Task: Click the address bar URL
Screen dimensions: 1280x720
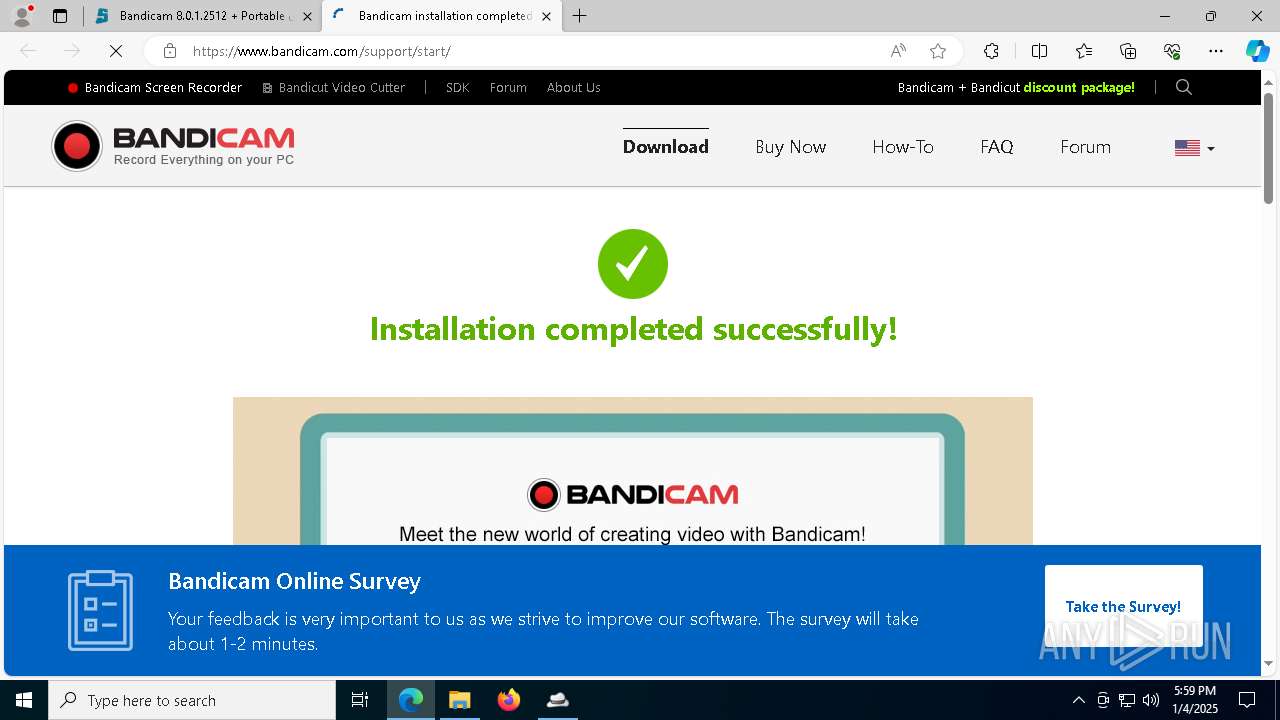Action: pyautogui.click(x=321, y=51)
